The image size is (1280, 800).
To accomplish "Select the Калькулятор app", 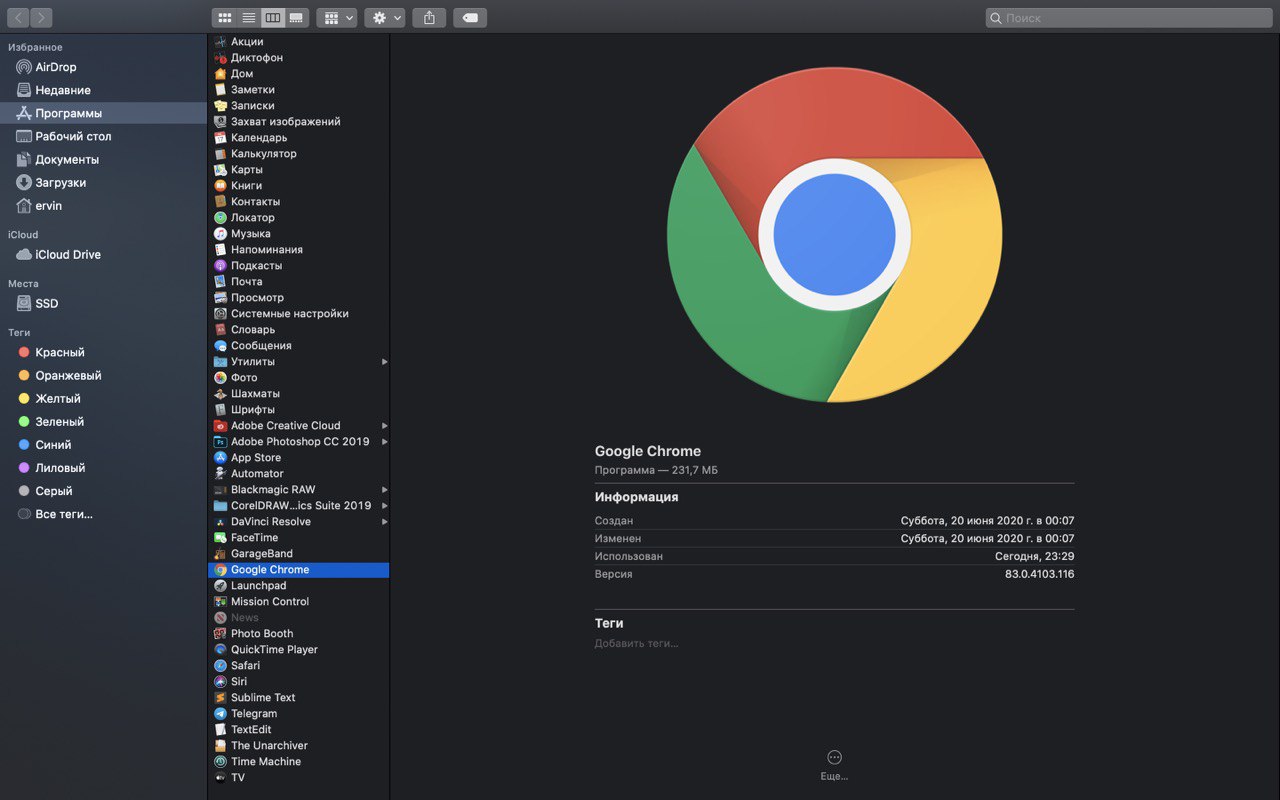I will 298,153.
